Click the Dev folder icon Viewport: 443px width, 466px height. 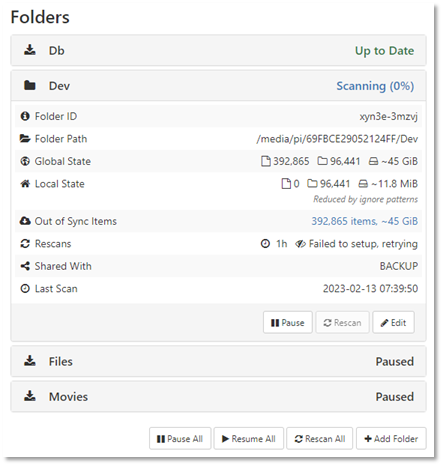point(30,86)
